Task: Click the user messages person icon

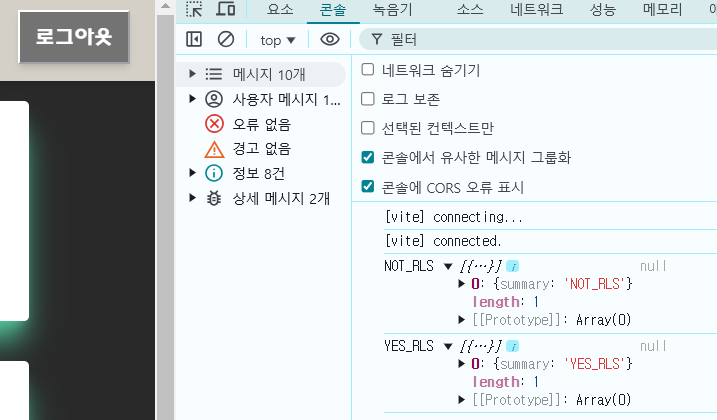Action: [x=214, y=99]
